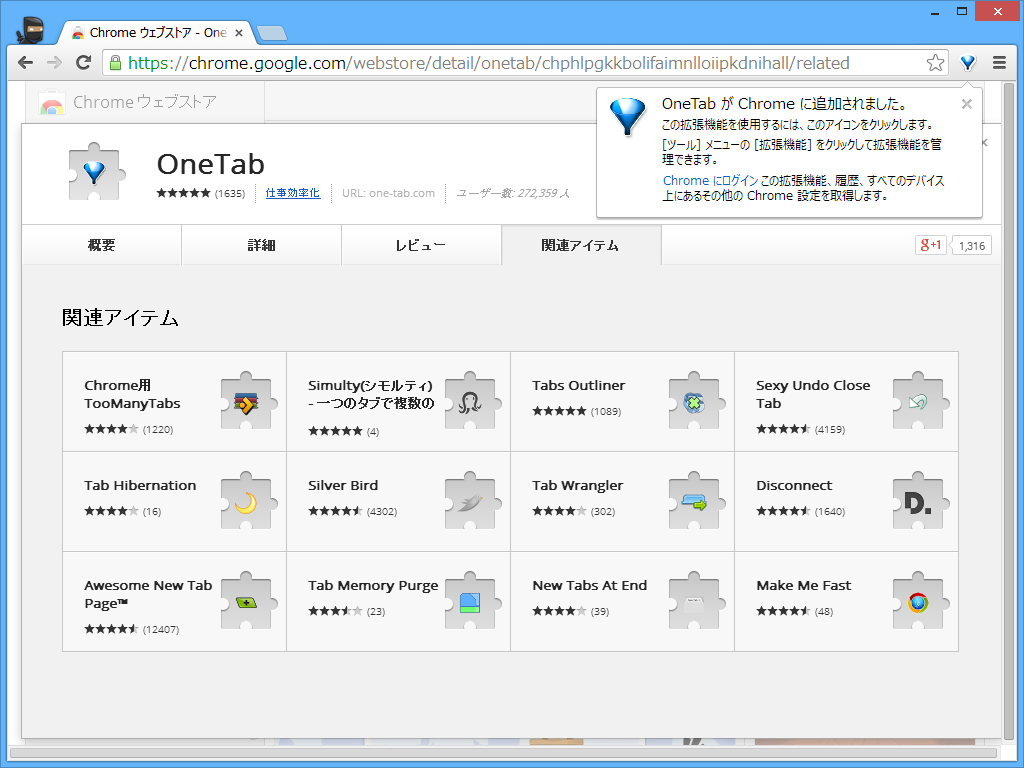Click the back navigation arrow
Screen dimensions: 1024x768
(25, 62)
